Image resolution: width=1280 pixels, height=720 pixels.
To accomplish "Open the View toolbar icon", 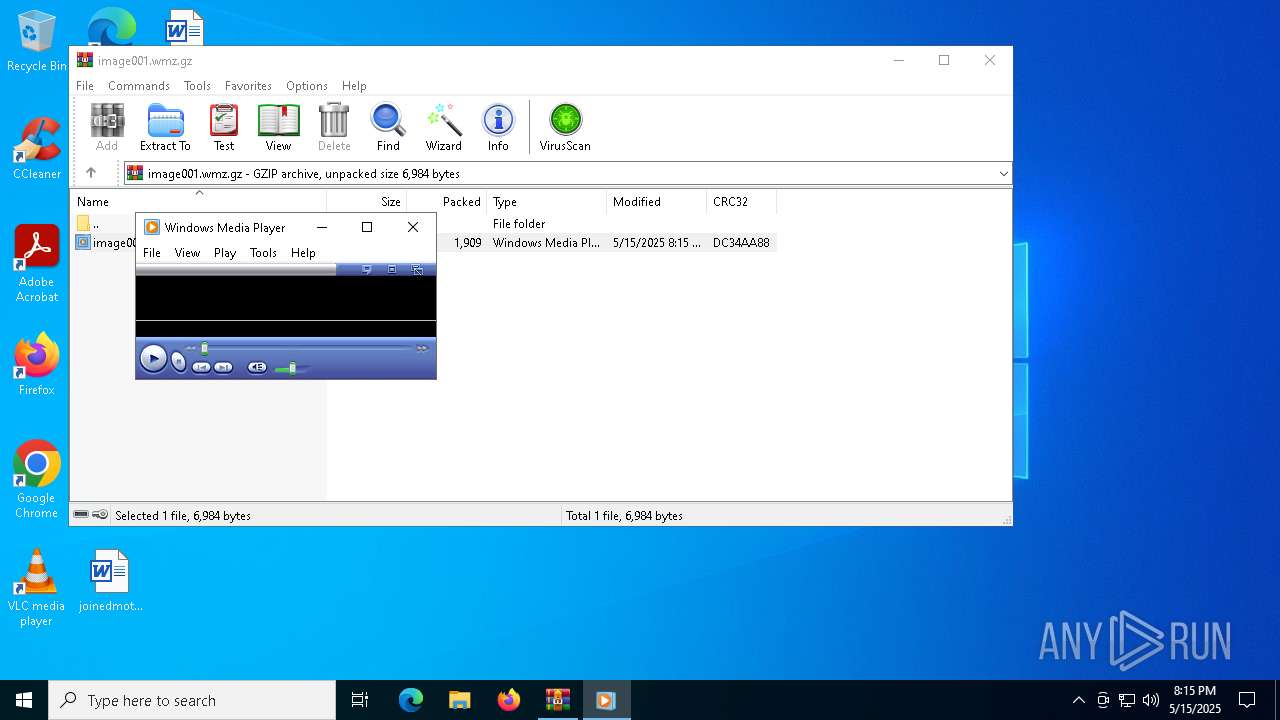I will pos(278,127).
